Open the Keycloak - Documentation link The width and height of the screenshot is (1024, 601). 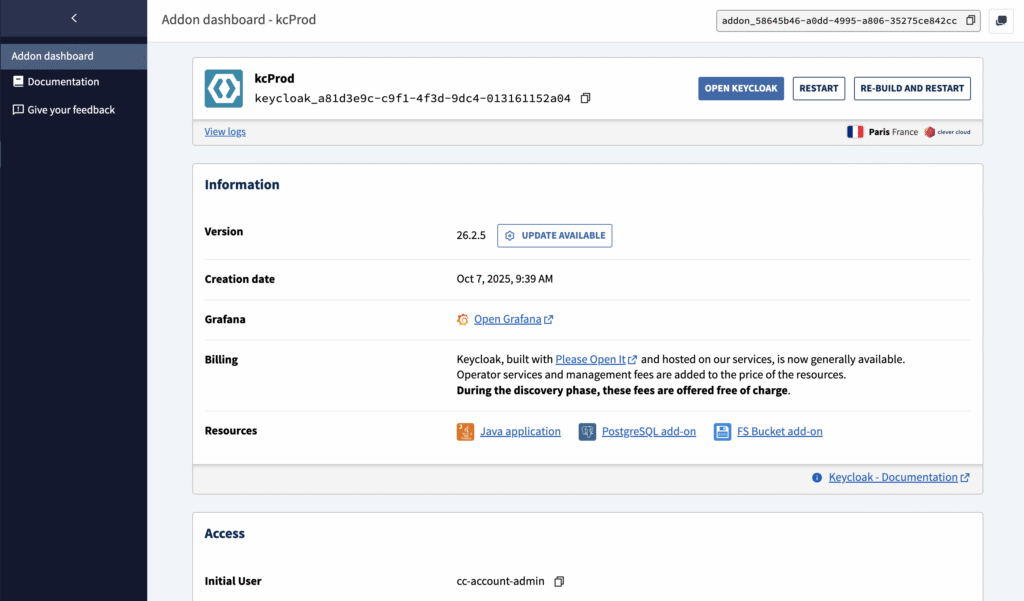(893, 478)
